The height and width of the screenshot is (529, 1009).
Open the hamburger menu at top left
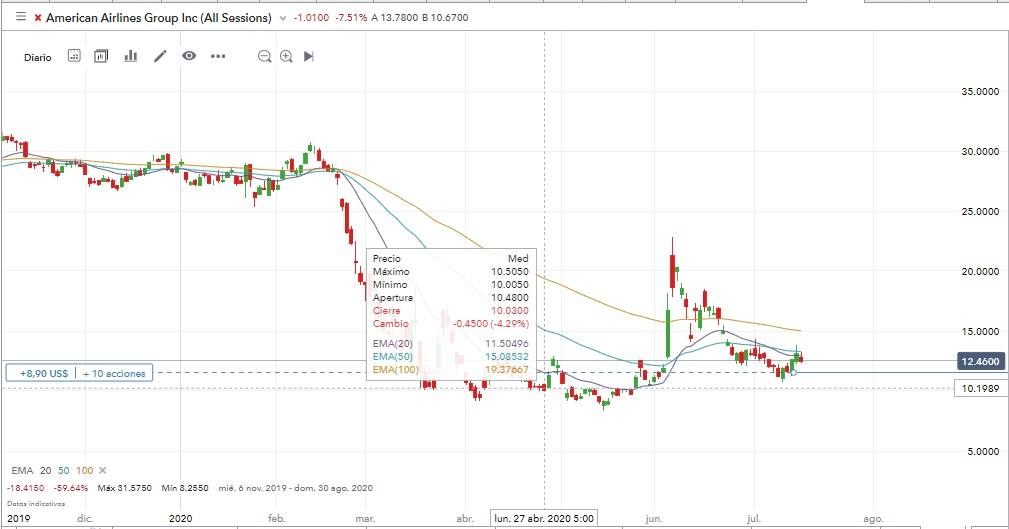pos(21,17)
